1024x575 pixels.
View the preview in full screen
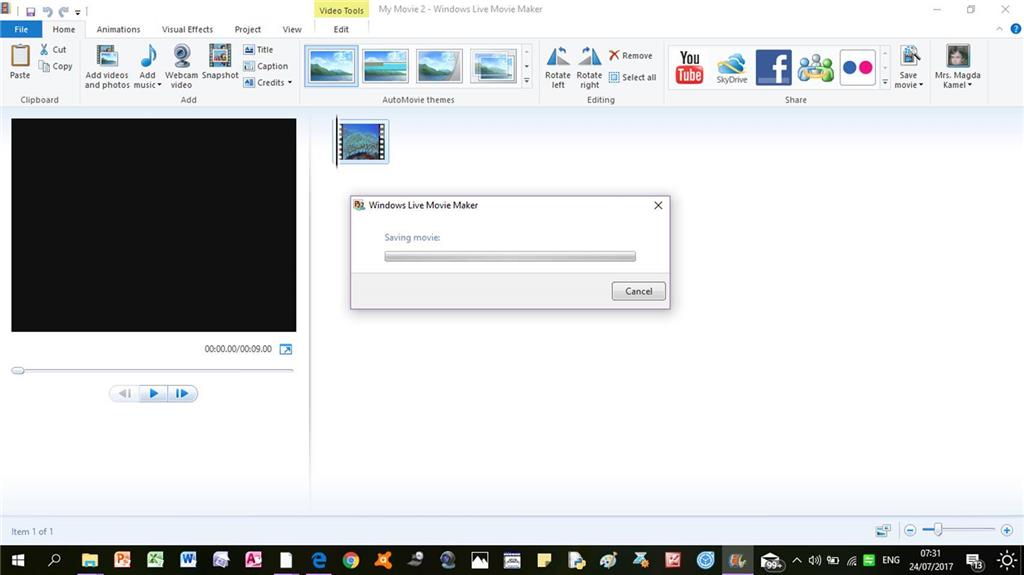coord(285,350)
